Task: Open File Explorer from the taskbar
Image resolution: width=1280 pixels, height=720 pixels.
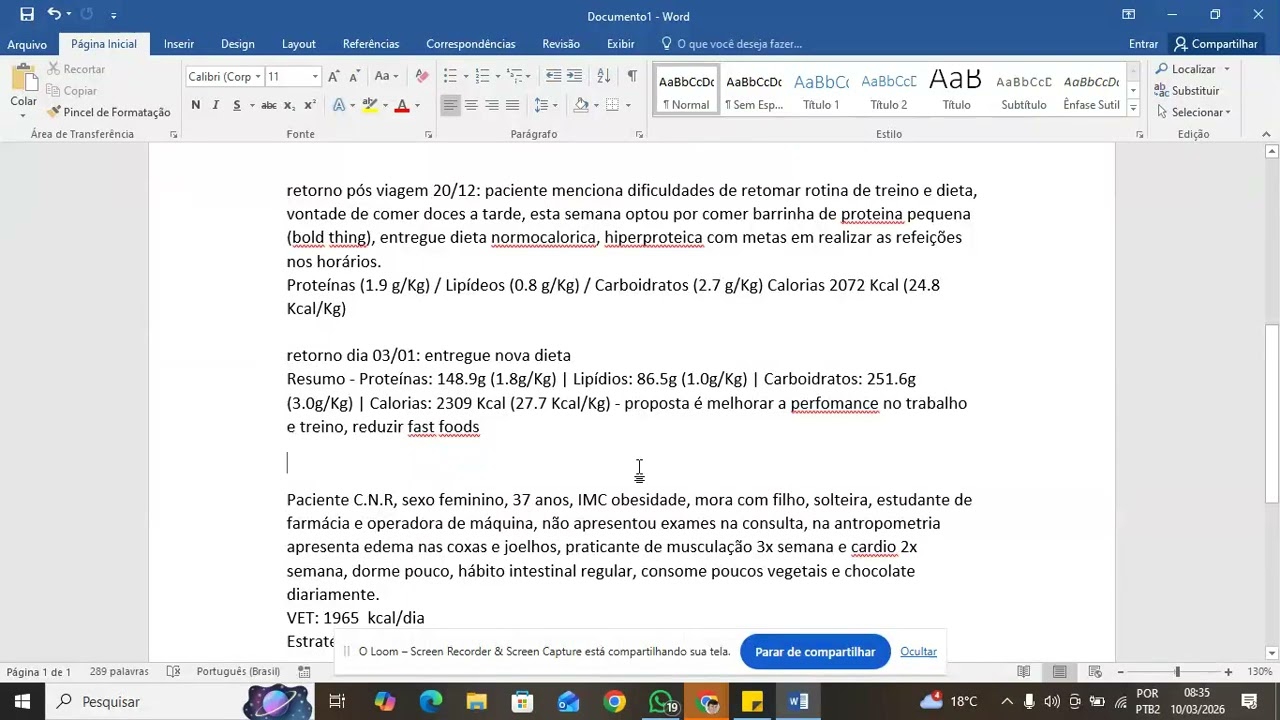Action: point(476,701)
